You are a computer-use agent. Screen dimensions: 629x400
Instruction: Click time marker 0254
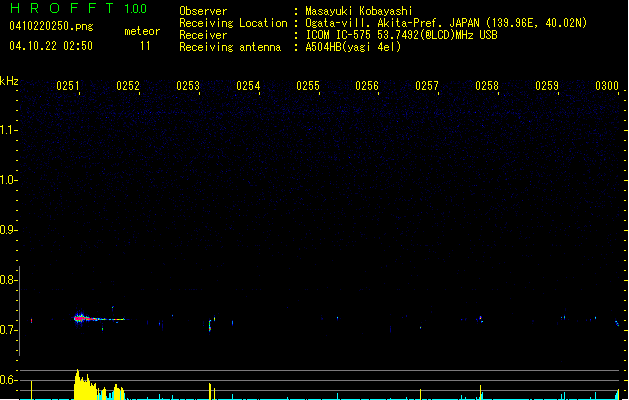click(248, 86)
